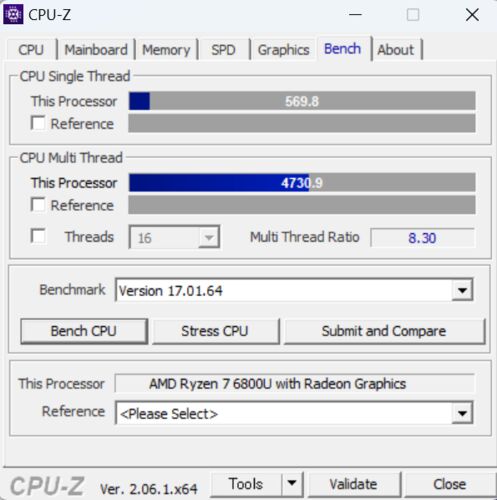Viewport: 497px width, 500px height.
Task: Enable Multi Thread Reference checkbox
Action: click(x=38, y=205)
